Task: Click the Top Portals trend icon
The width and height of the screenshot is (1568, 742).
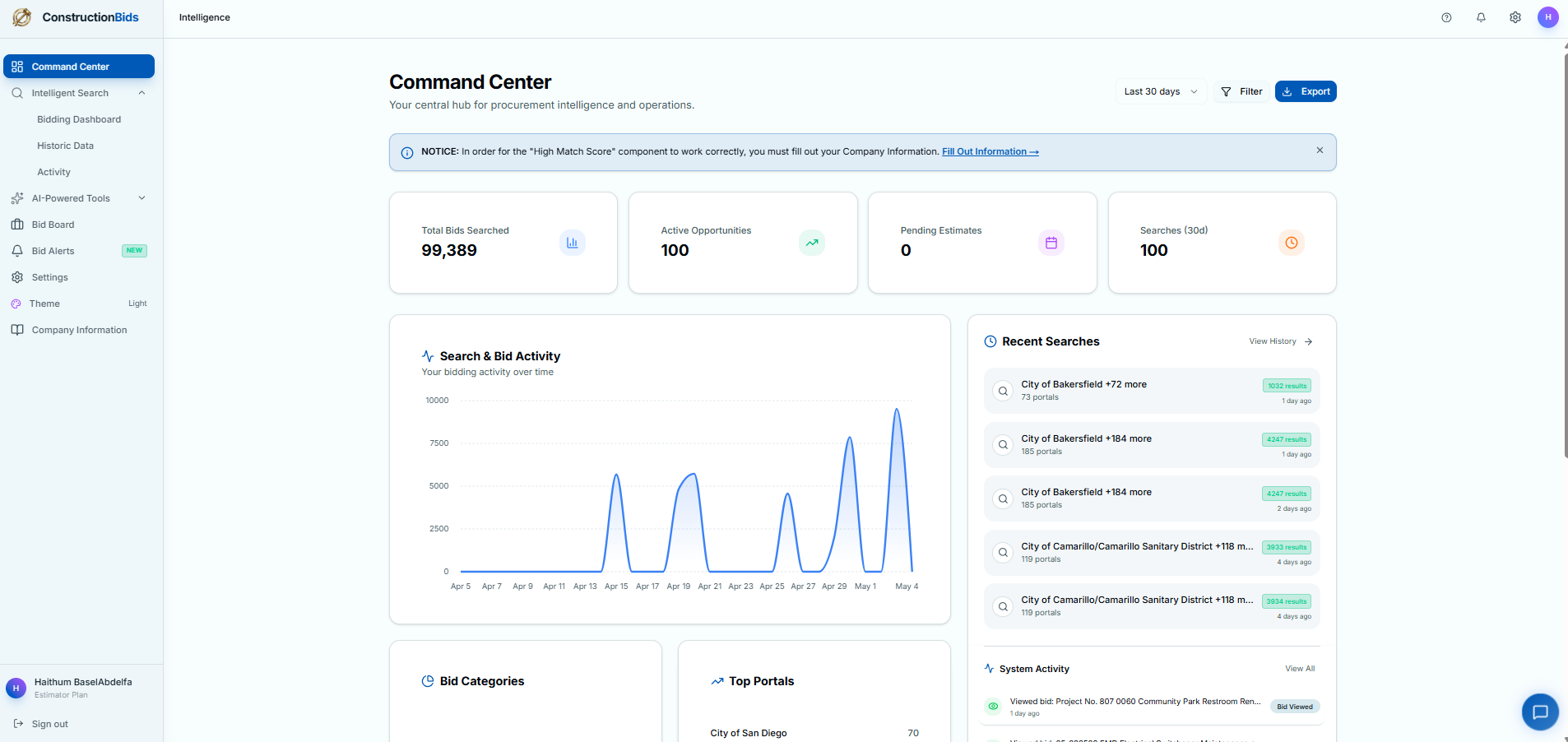Action: pos(717,681)
